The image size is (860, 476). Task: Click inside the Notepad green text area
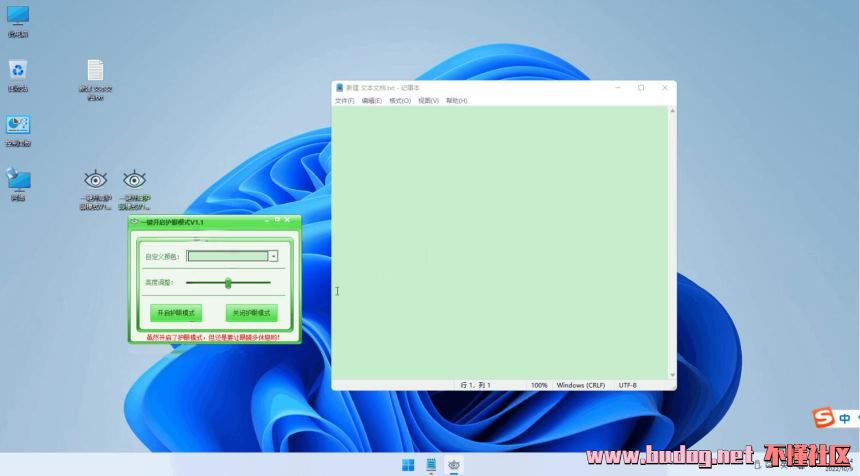coord(500,242)
